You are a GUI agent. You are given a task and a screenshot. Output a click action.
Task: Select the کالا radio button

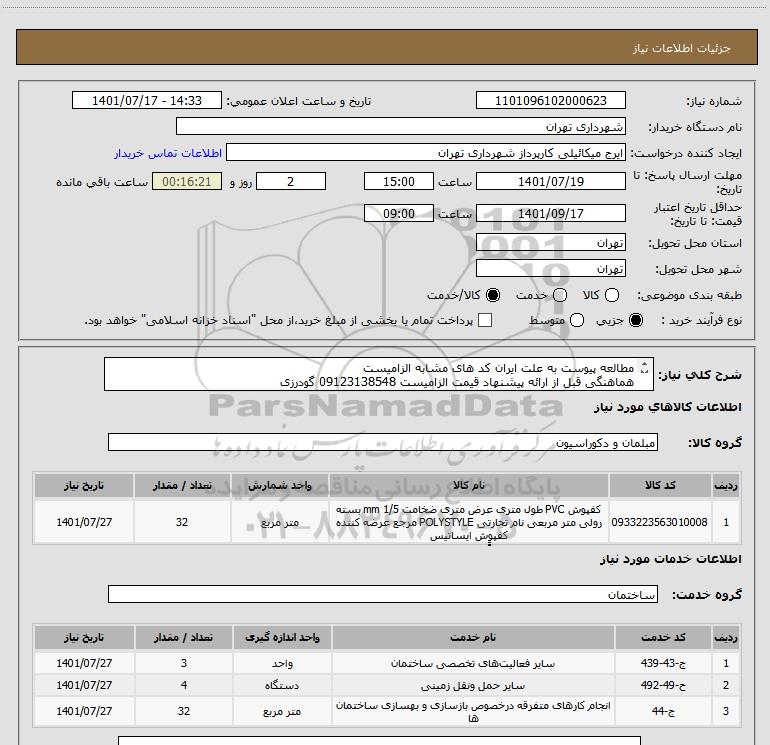click(612, 295)
